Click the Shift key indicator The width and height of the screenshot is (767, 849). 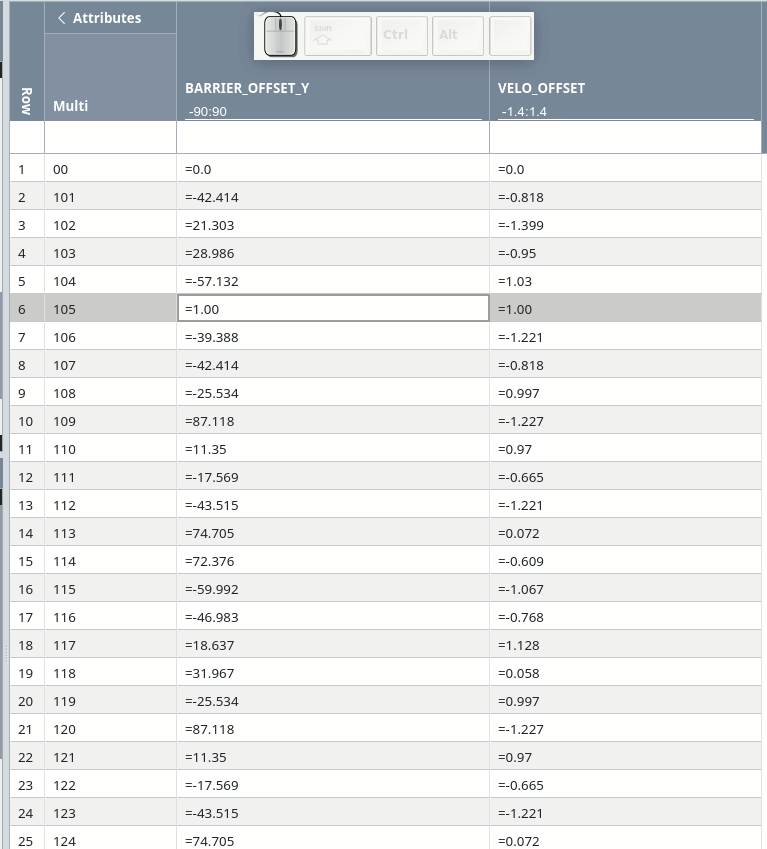[x=338, y=36]
